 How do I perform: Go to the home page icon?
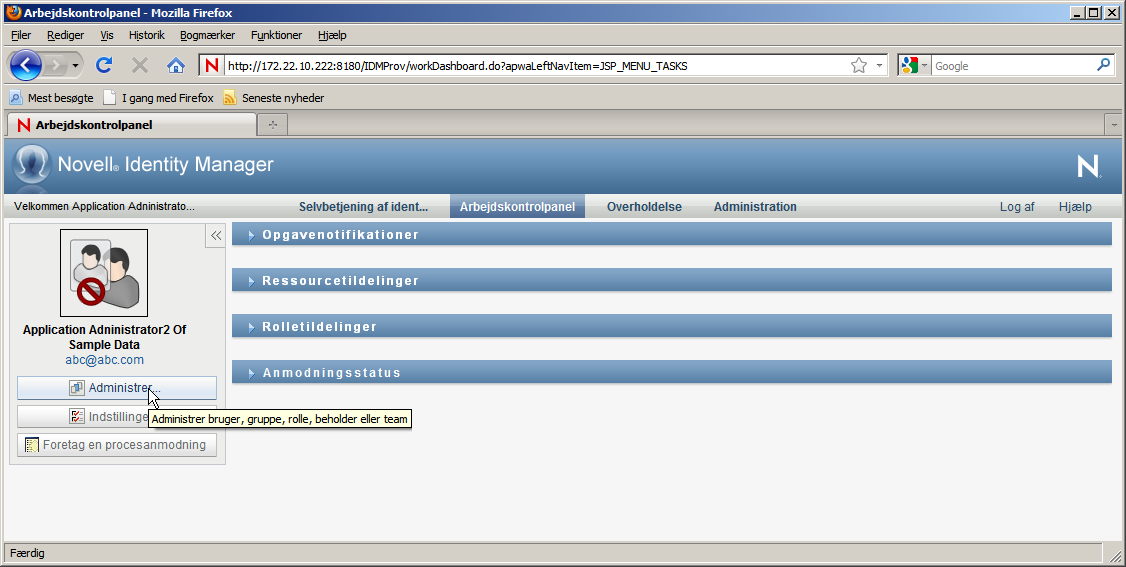tap(176, 65)
